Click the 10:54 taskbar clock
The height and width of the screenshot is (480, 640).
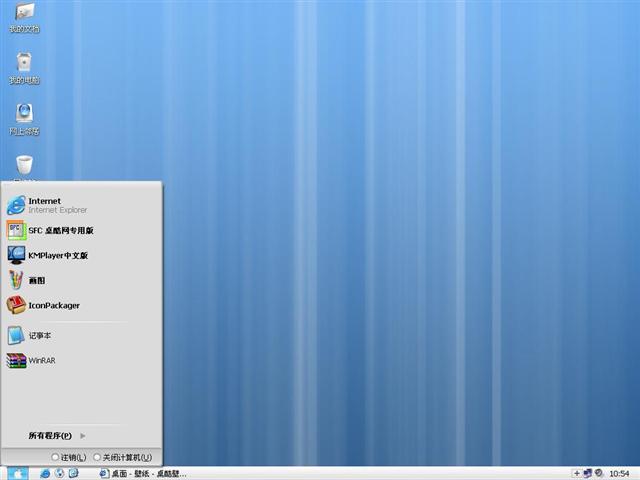619,474
